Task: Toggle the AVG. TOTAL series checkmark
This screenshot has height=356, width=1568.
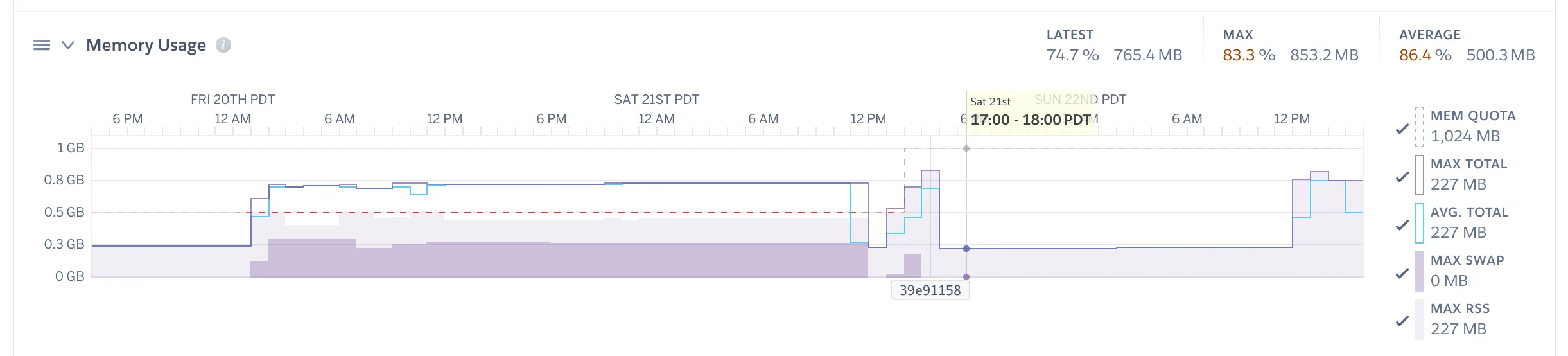Action: click(1402, 225)
